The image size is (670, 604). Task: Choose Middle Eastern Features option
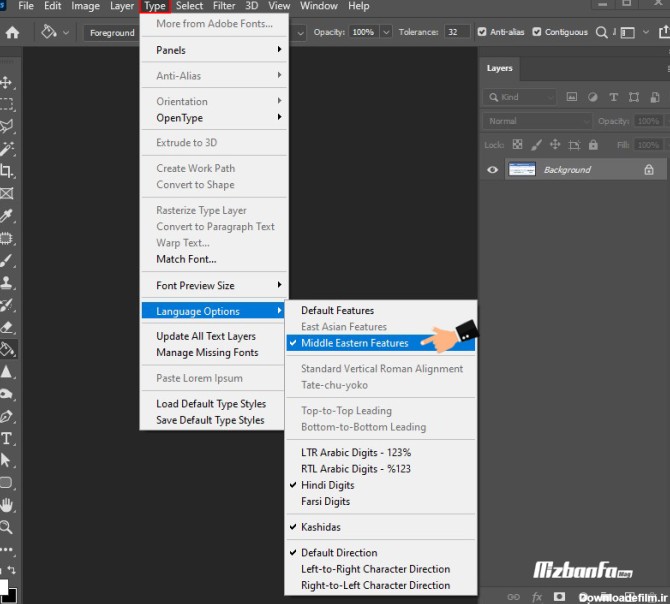tap(355, 343)
